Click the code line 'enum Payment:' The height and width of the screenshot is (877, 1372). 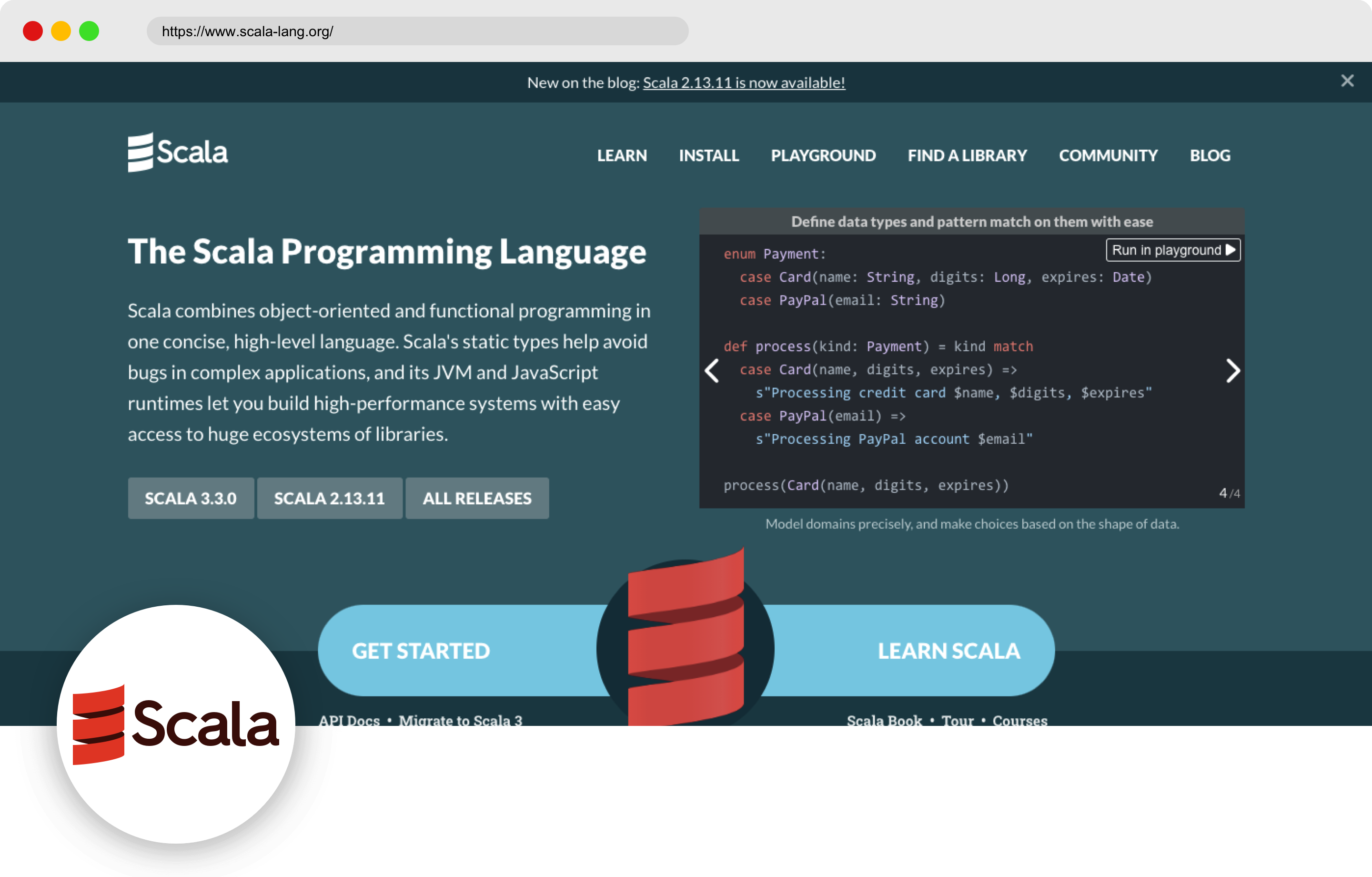click(774, 255)
